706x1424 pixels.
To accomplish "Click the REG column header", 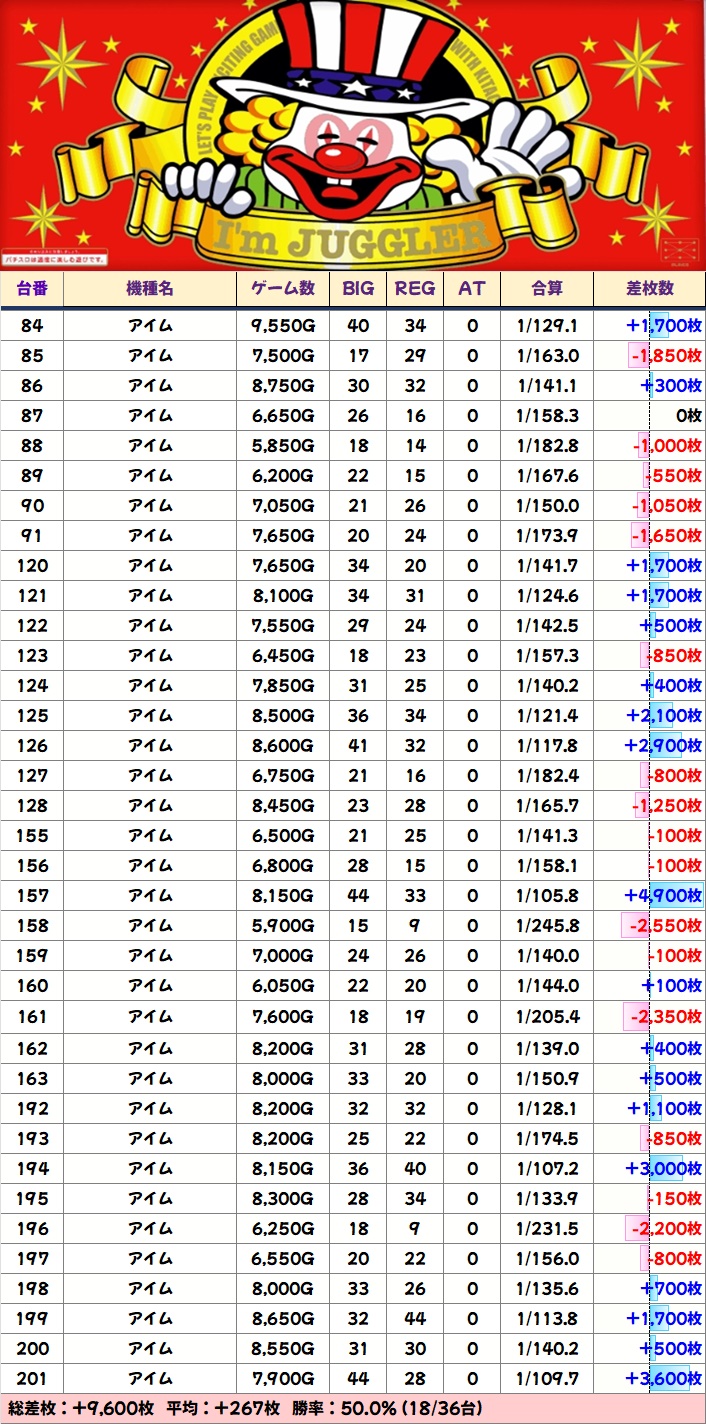I will pos(415,288).
